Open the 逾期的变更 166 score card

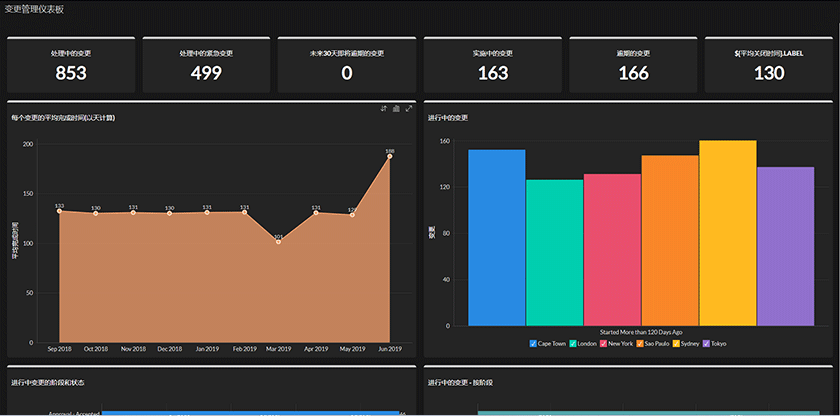[633, 65]
